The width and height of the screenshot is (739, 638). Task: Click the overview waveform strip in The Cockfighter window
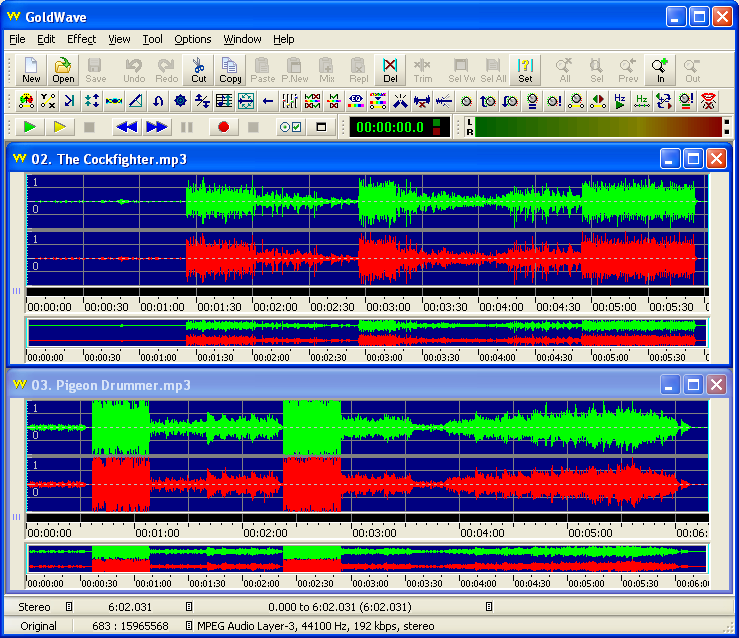pyautogui.click(x=367, y=333)
